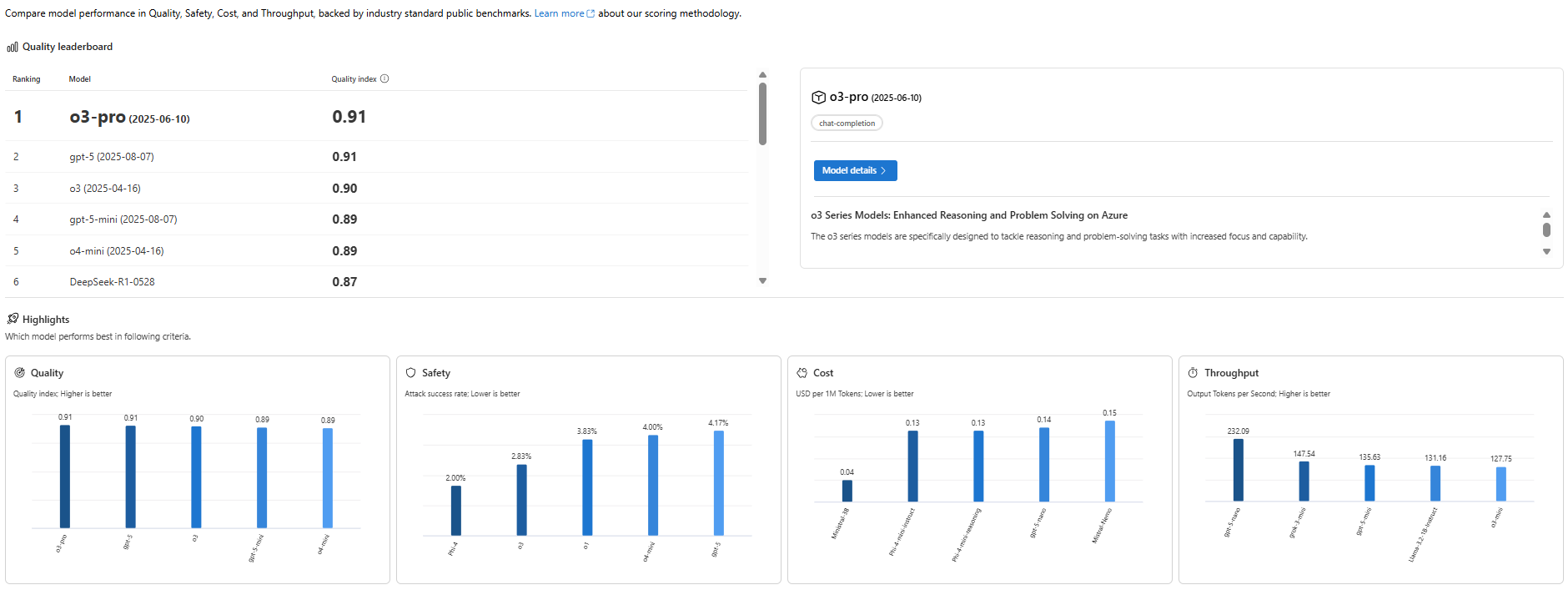Click the Quality index info icon
Screen dimensions: 1568x590
pos(384,79)
